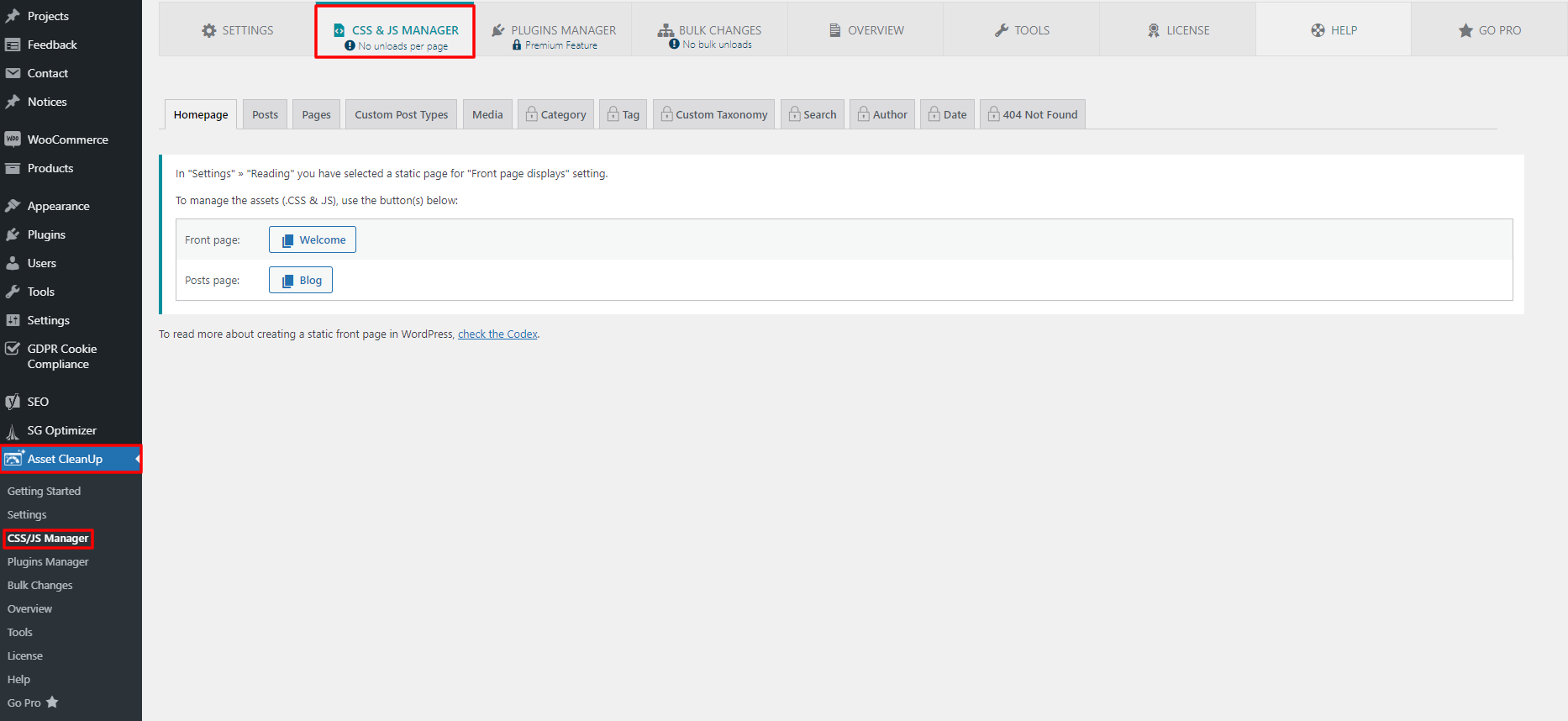The width and height of the screenshot is (1568, 721).
Task: Open the Tools top tab
Action: (x=1021, y=30)
